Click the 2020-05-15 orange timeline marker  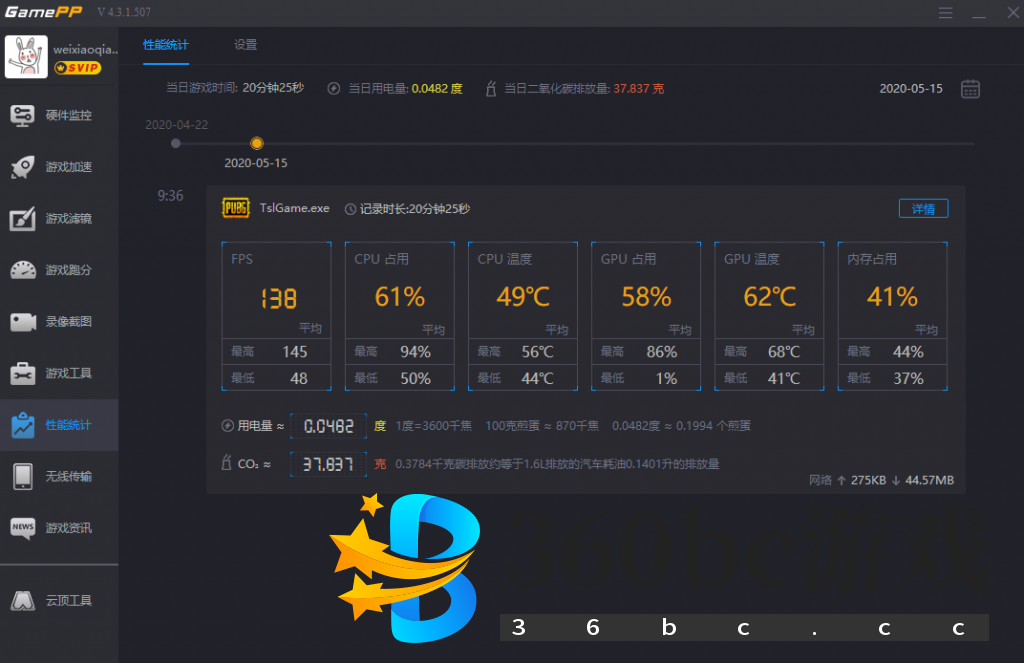pos(257,143)
